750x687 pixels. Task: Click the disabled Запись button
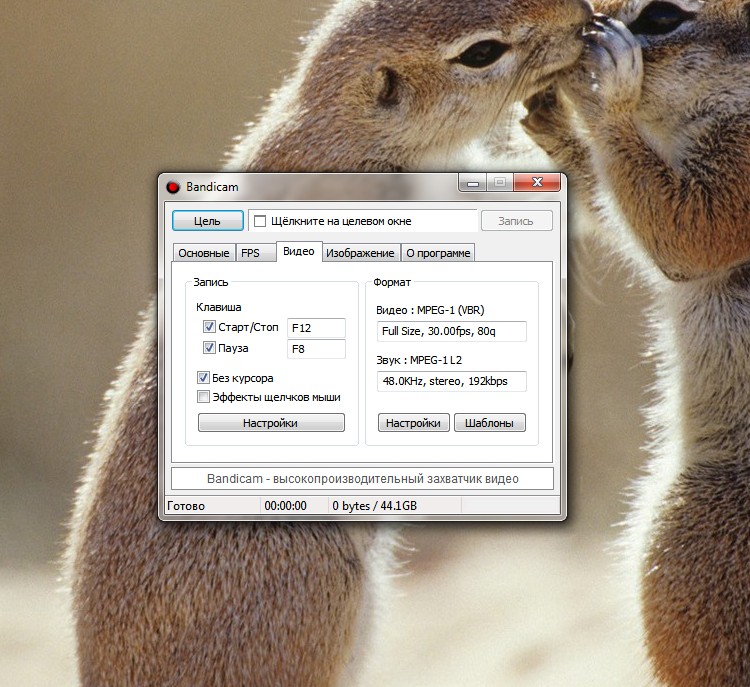517,221
